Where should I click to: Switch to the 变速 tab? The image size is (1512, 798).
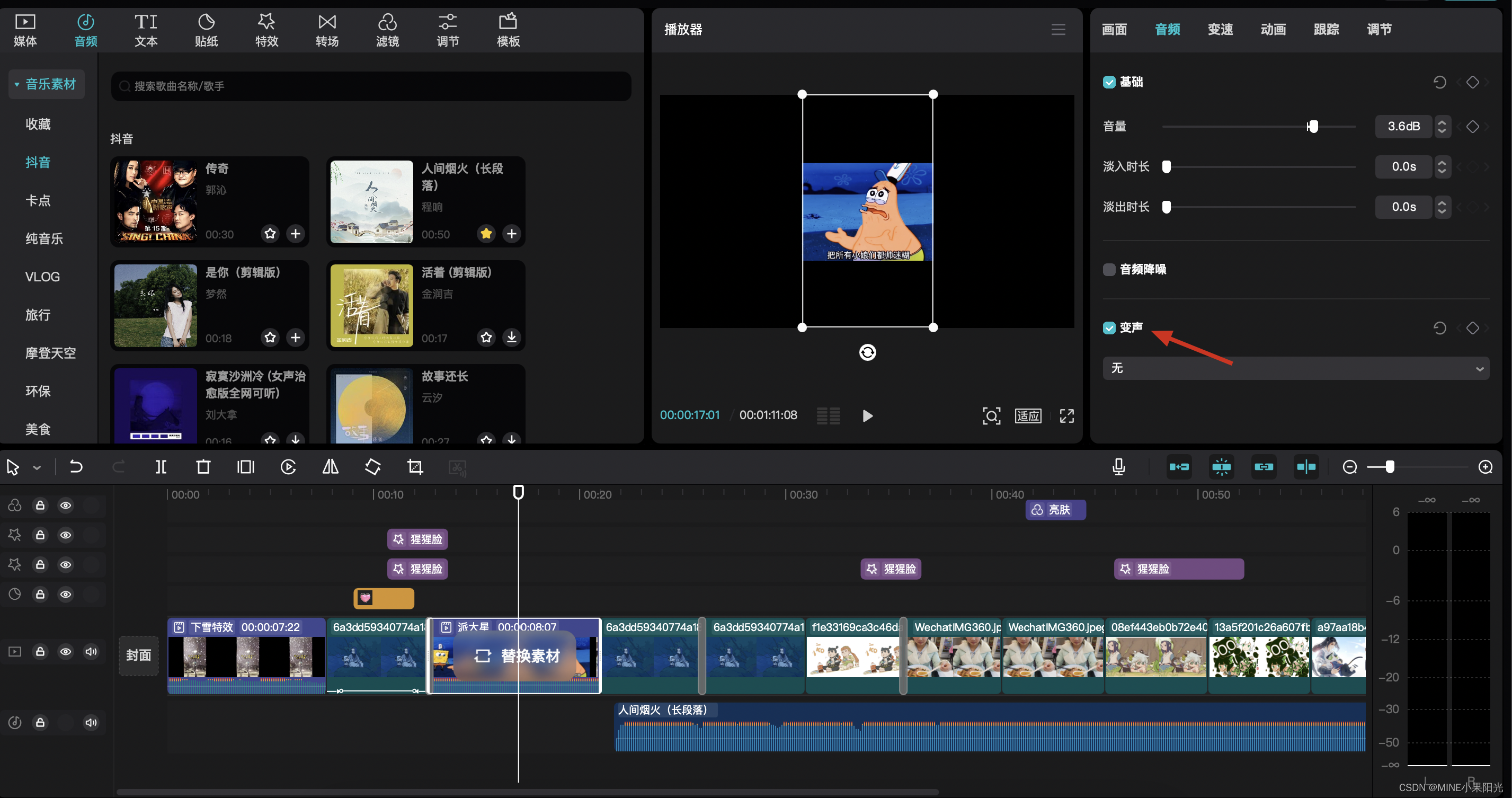tap(1220, 29)
